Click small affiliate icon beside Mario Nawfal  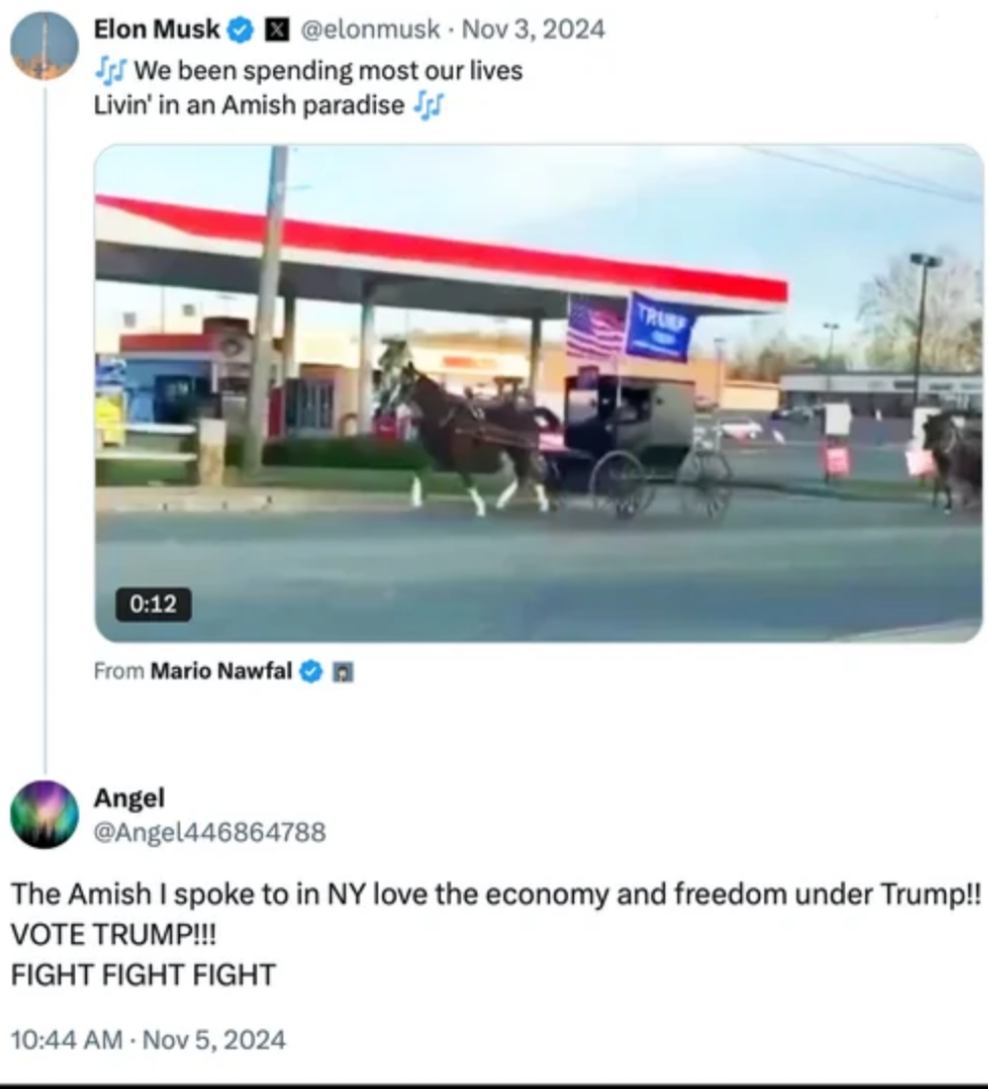click(x=343, y=672)
